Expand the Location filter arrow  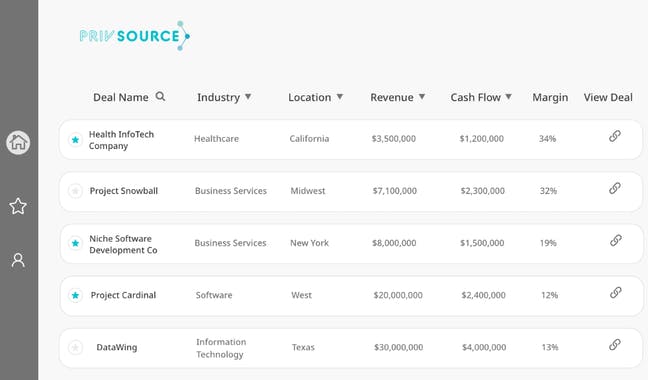point(340,97)
